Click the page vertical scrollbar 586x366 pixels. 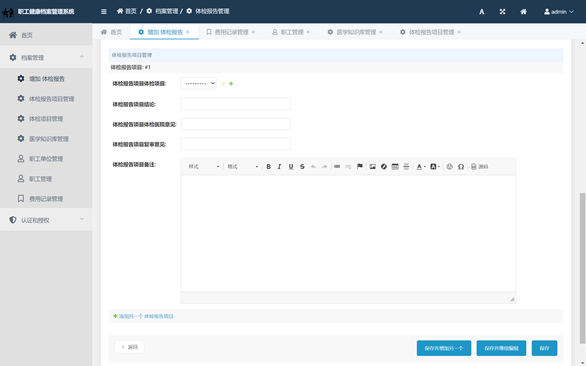coord(582,268)
